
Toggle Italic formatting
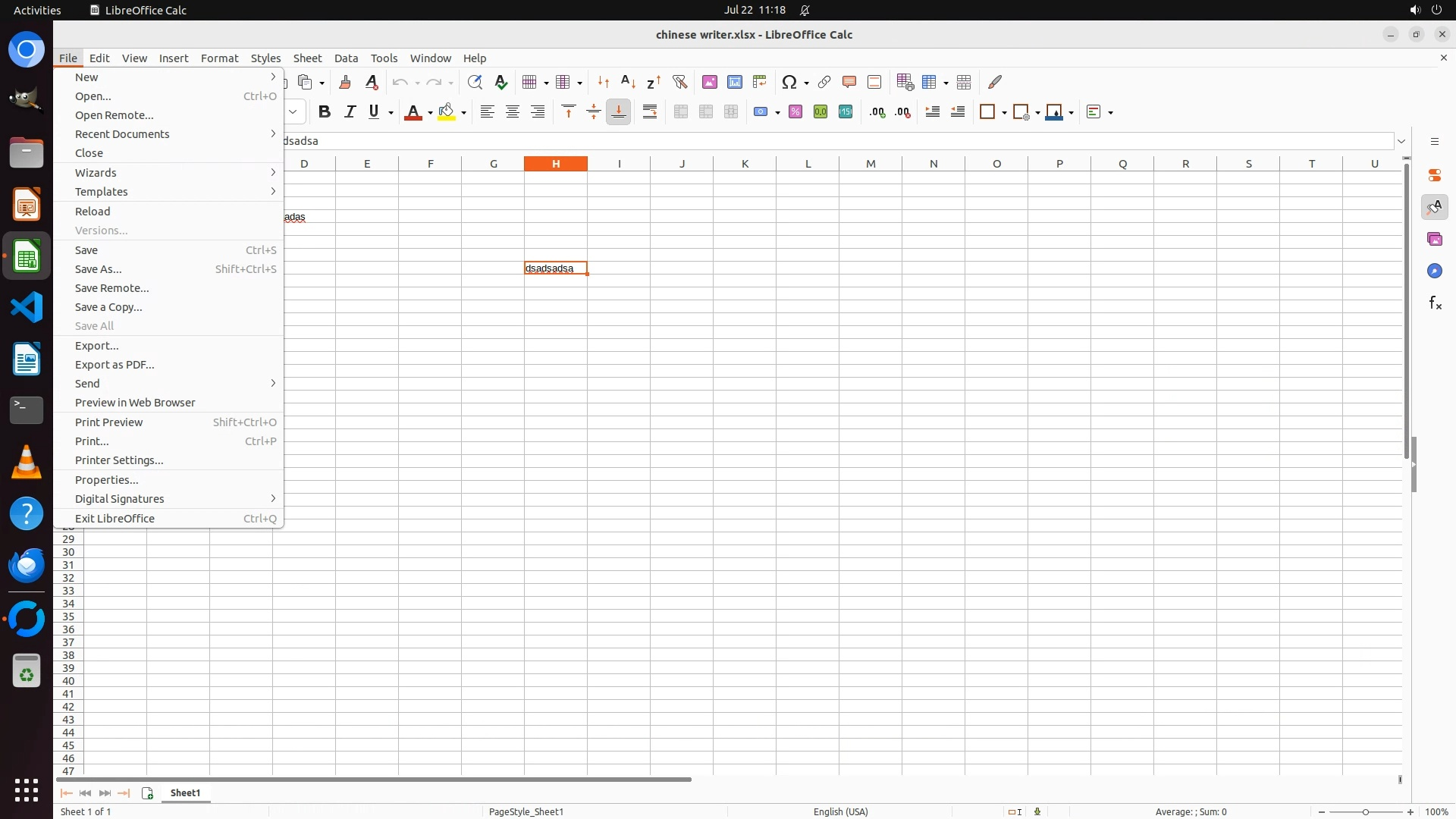350,112
